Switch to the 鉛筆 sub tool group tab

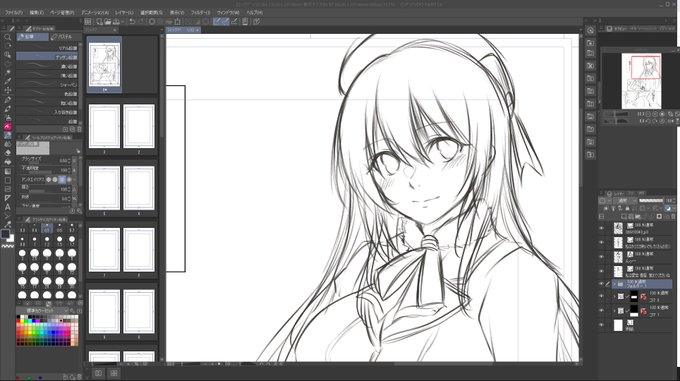point(33,37)
